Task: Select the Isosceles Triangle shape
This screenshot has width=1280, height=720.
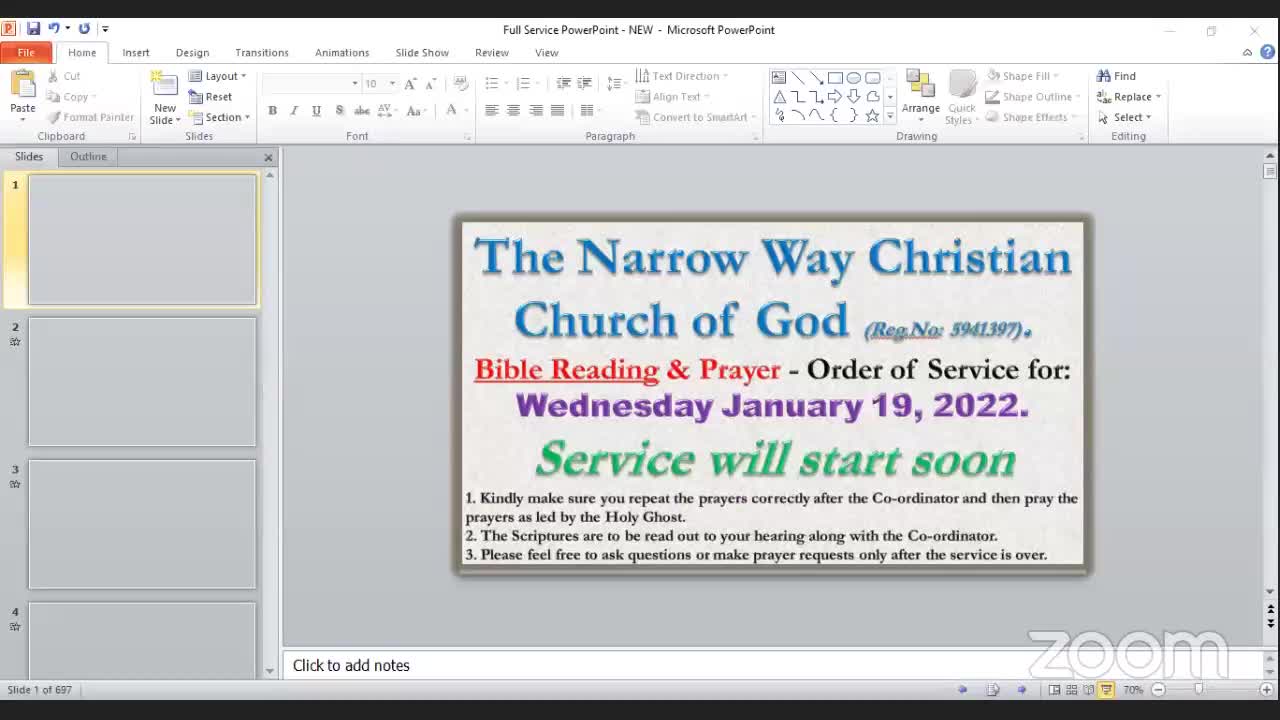Action: coord(779,97)
